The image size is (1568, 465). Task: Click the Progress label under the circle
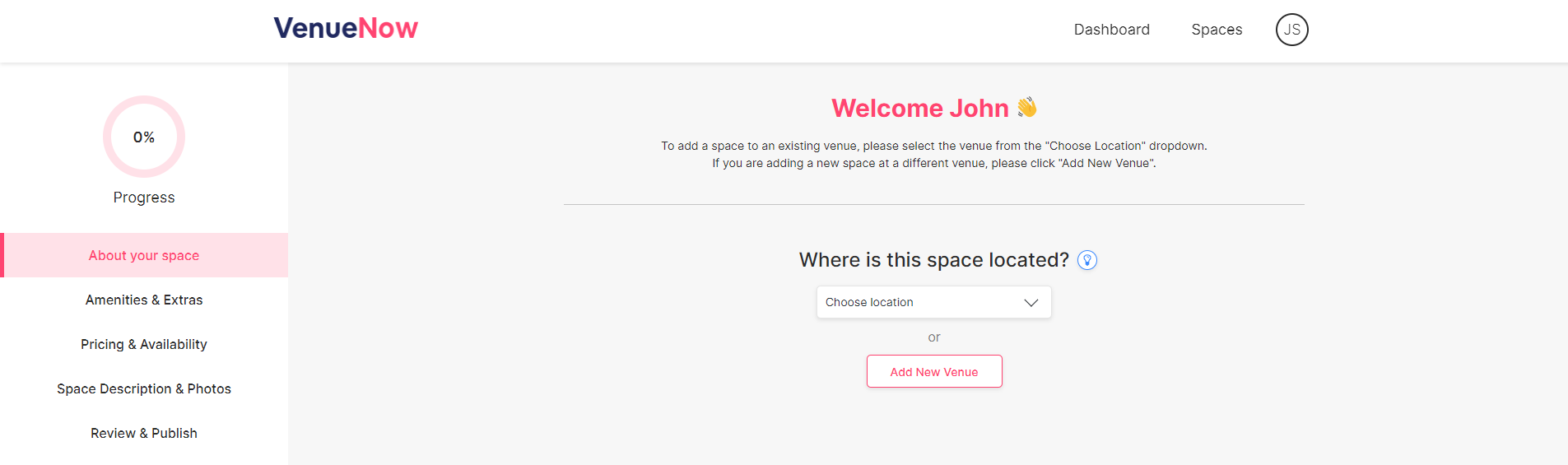[x=144, y=198]
